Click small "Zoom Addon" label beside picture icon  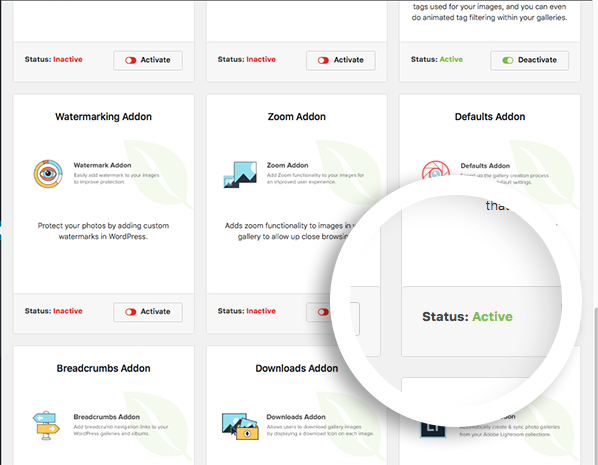click(x=288, y=165)
